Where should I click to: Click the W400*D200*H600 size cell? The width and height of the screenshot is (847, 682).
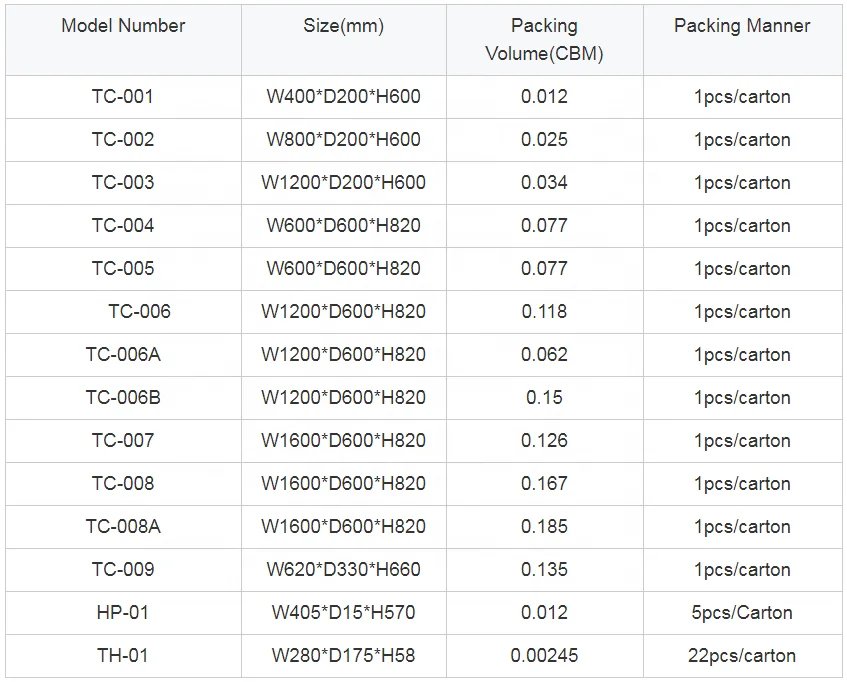coord(343,97)
